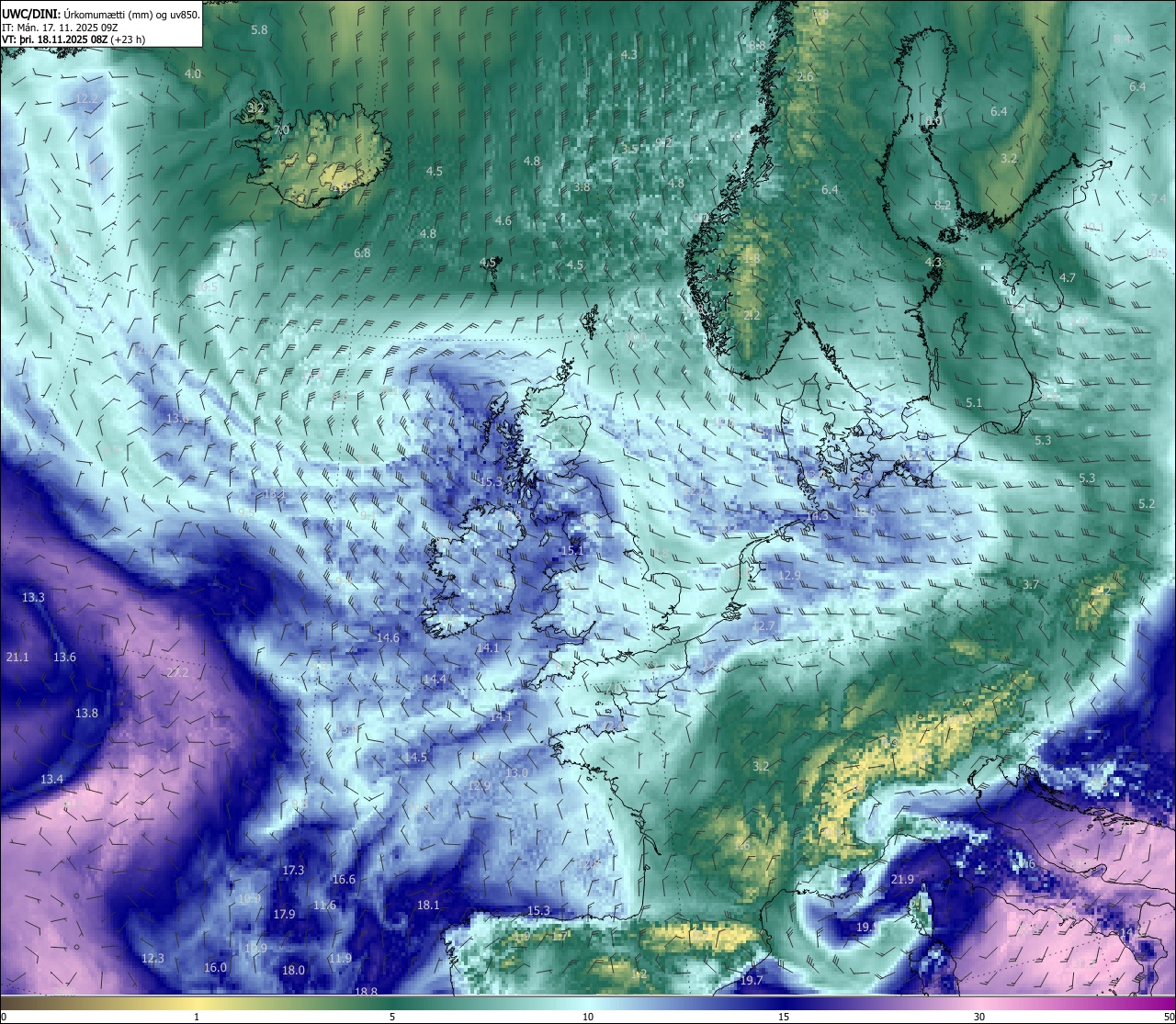This screenshot has height=1024, width=1176.
Task: Click the 3.7 value label
Action: pyautogui.click(x=1031, y=584)
